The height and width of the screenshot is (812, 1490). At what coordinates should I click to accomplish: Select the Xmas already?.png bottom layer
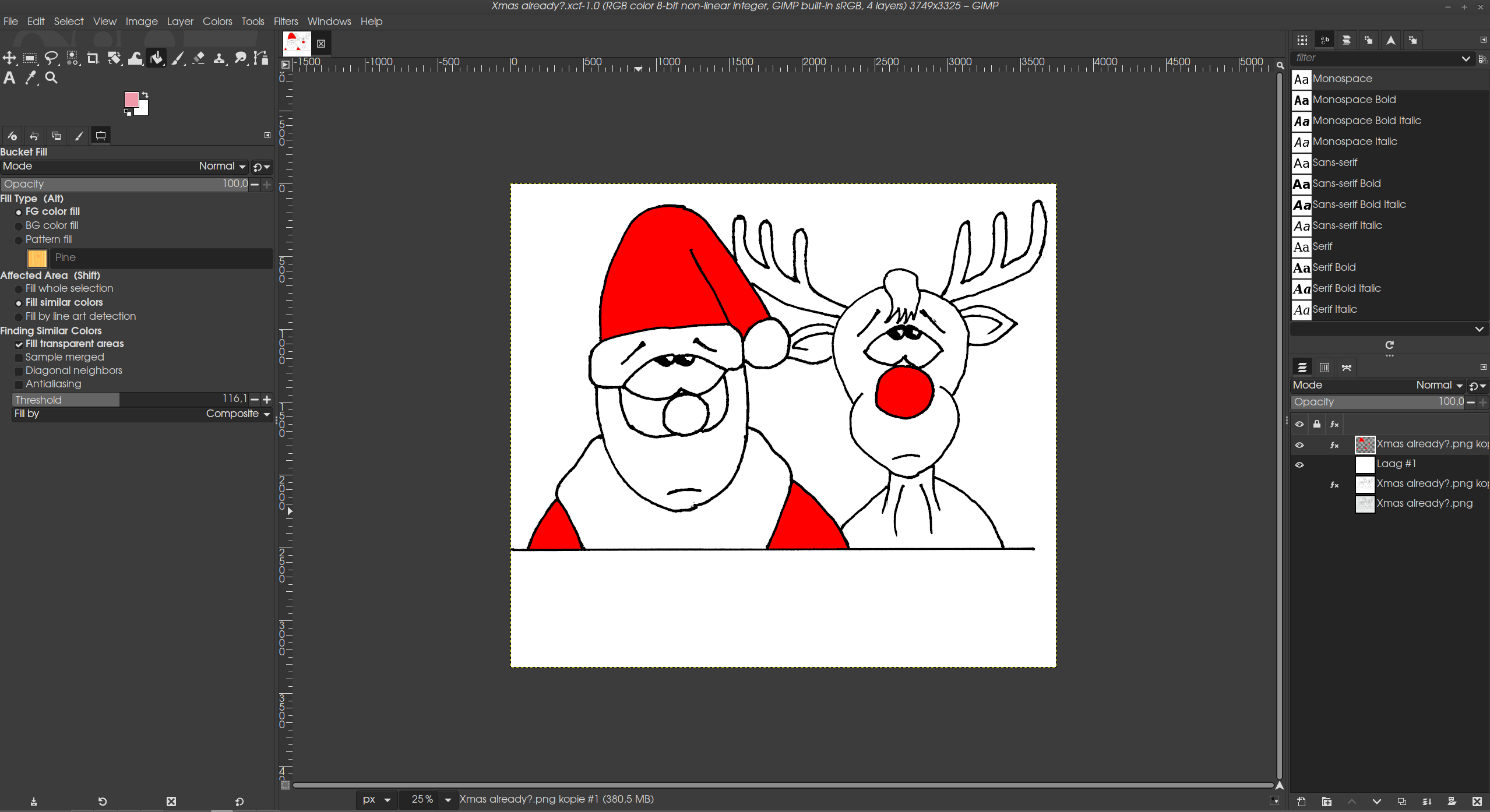click(x=1424, y=503)
